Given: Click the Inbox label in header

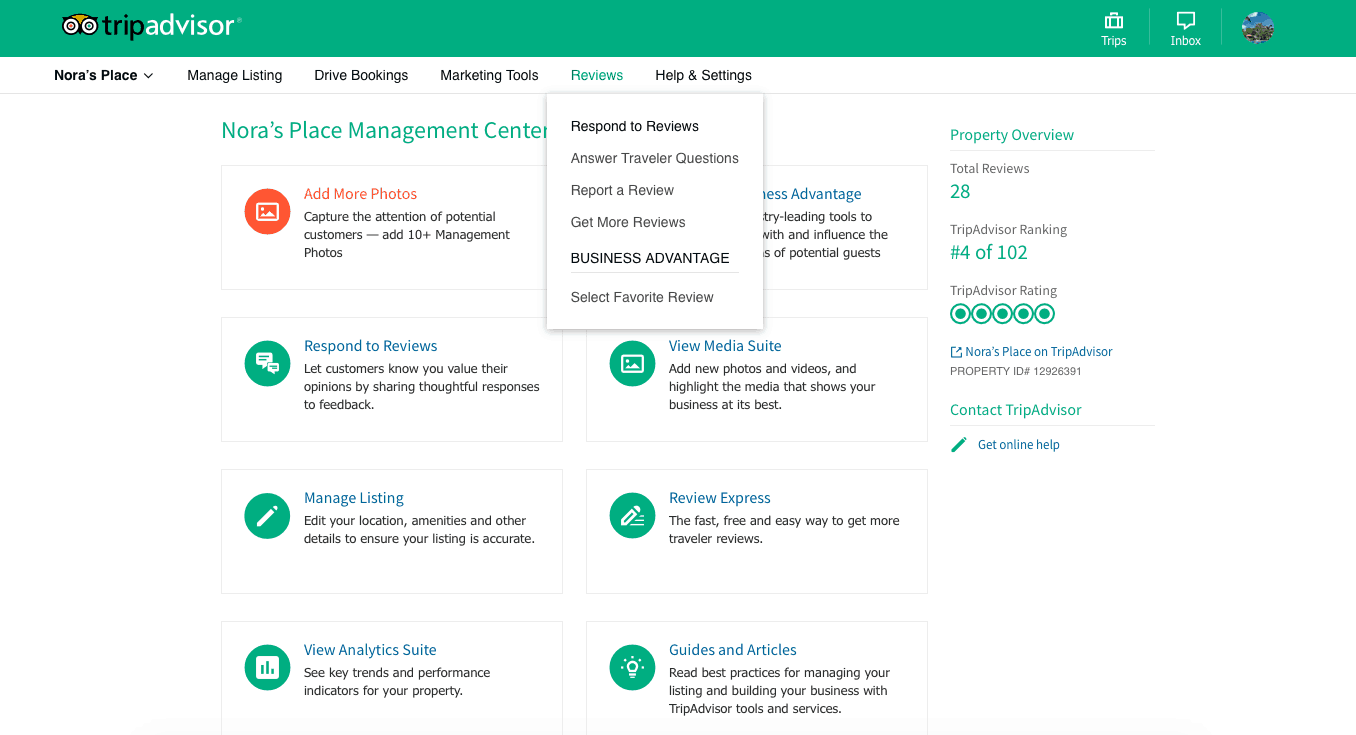Looking at the screenshot, I should [x=1186, y=41].
